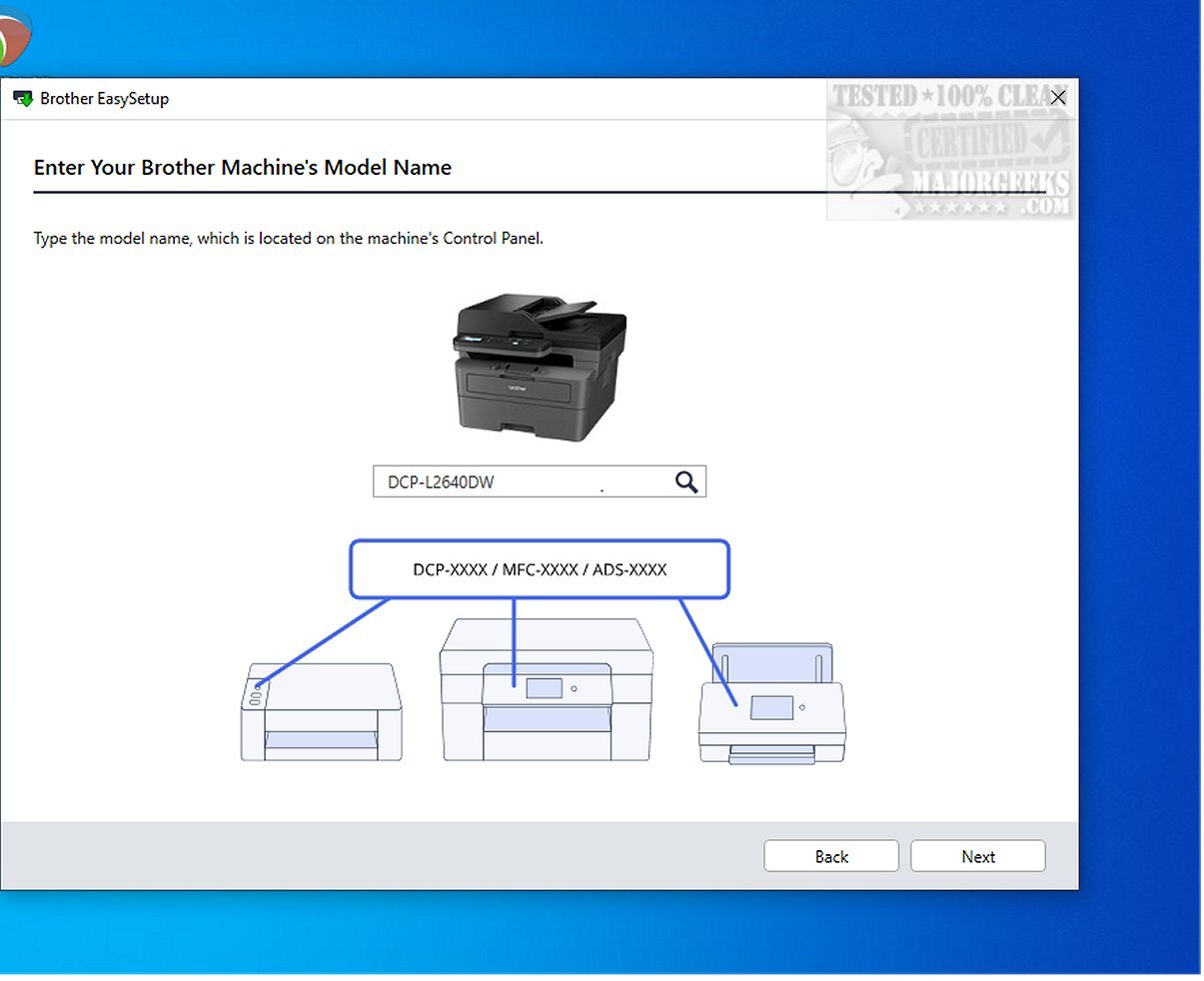1204x981 pixels.
Task: Close the Brother EasySetup window
Action: point(1058,97)
